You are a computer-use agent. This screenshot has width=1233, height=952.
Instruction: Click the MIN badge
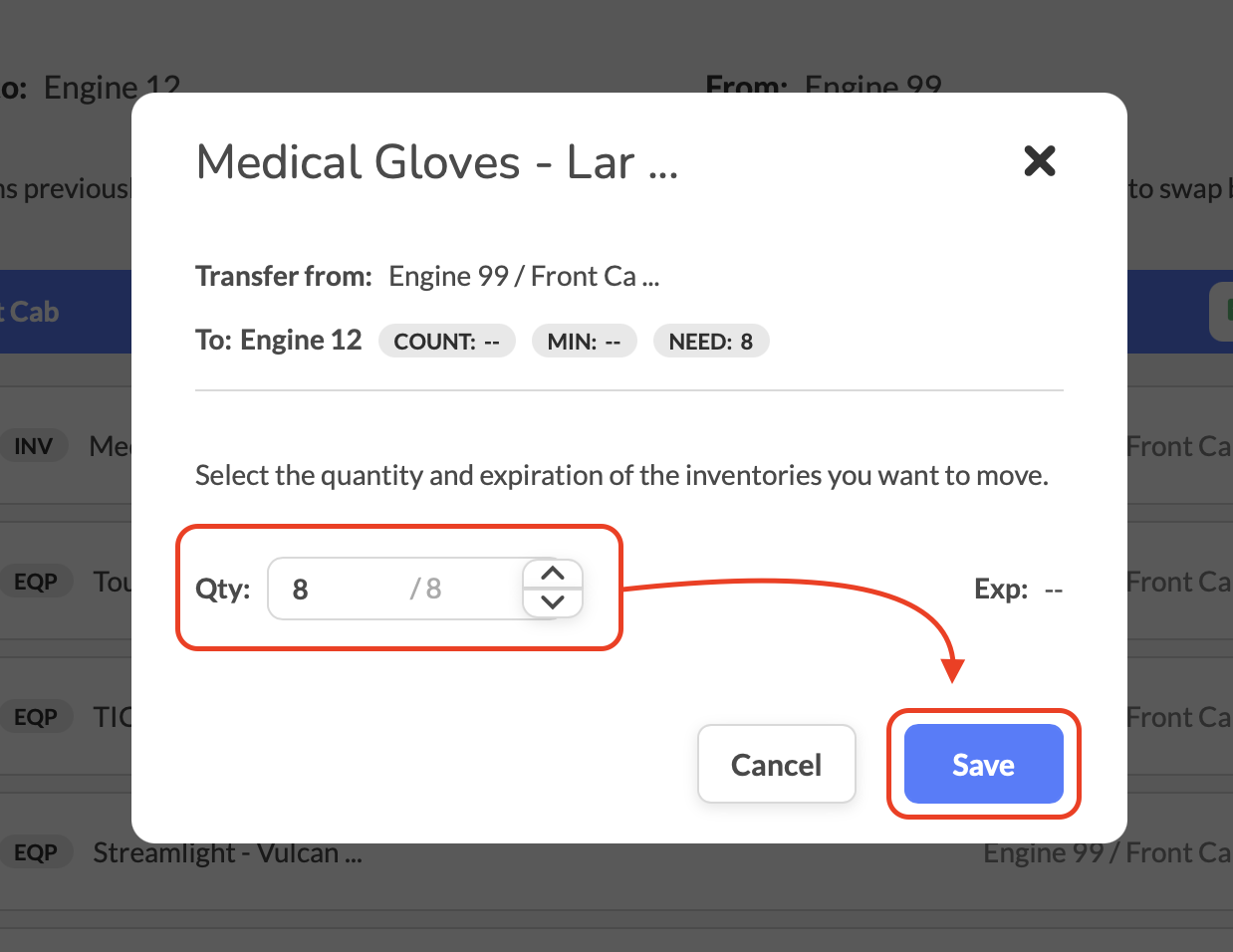(584, 342)
